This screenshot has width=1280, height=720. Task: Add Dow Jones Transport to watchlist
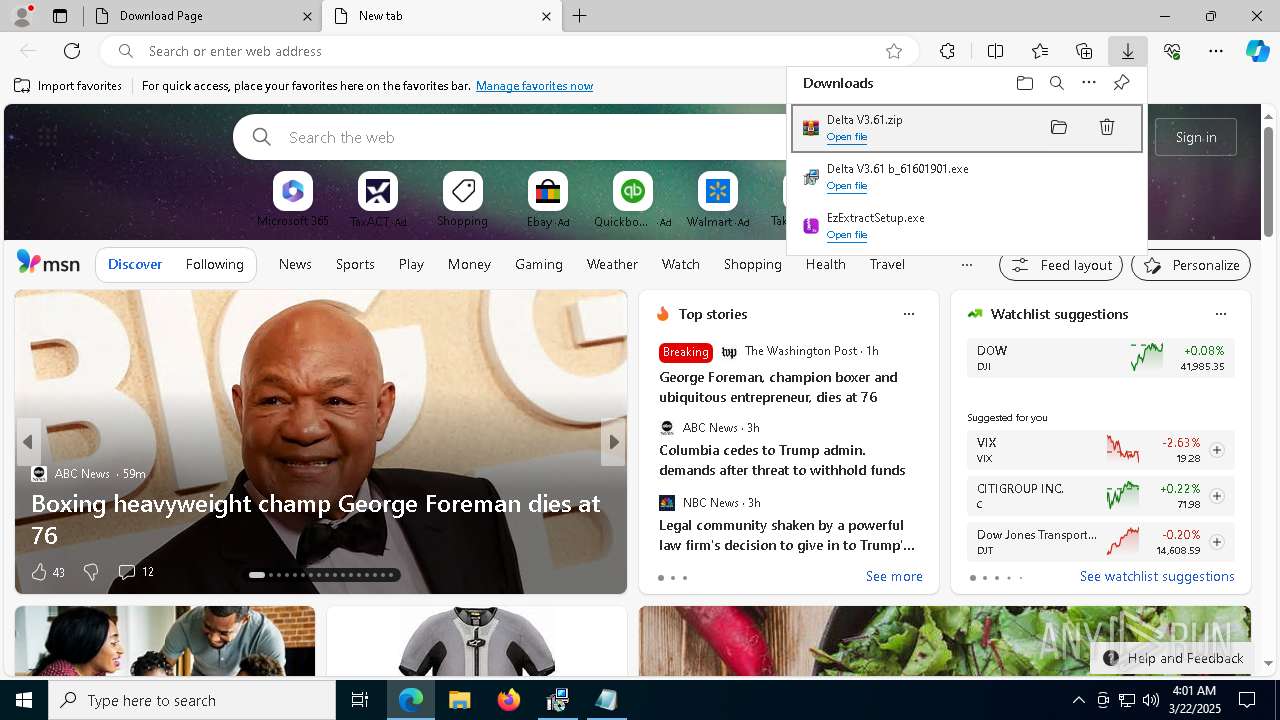(1217, 542)
